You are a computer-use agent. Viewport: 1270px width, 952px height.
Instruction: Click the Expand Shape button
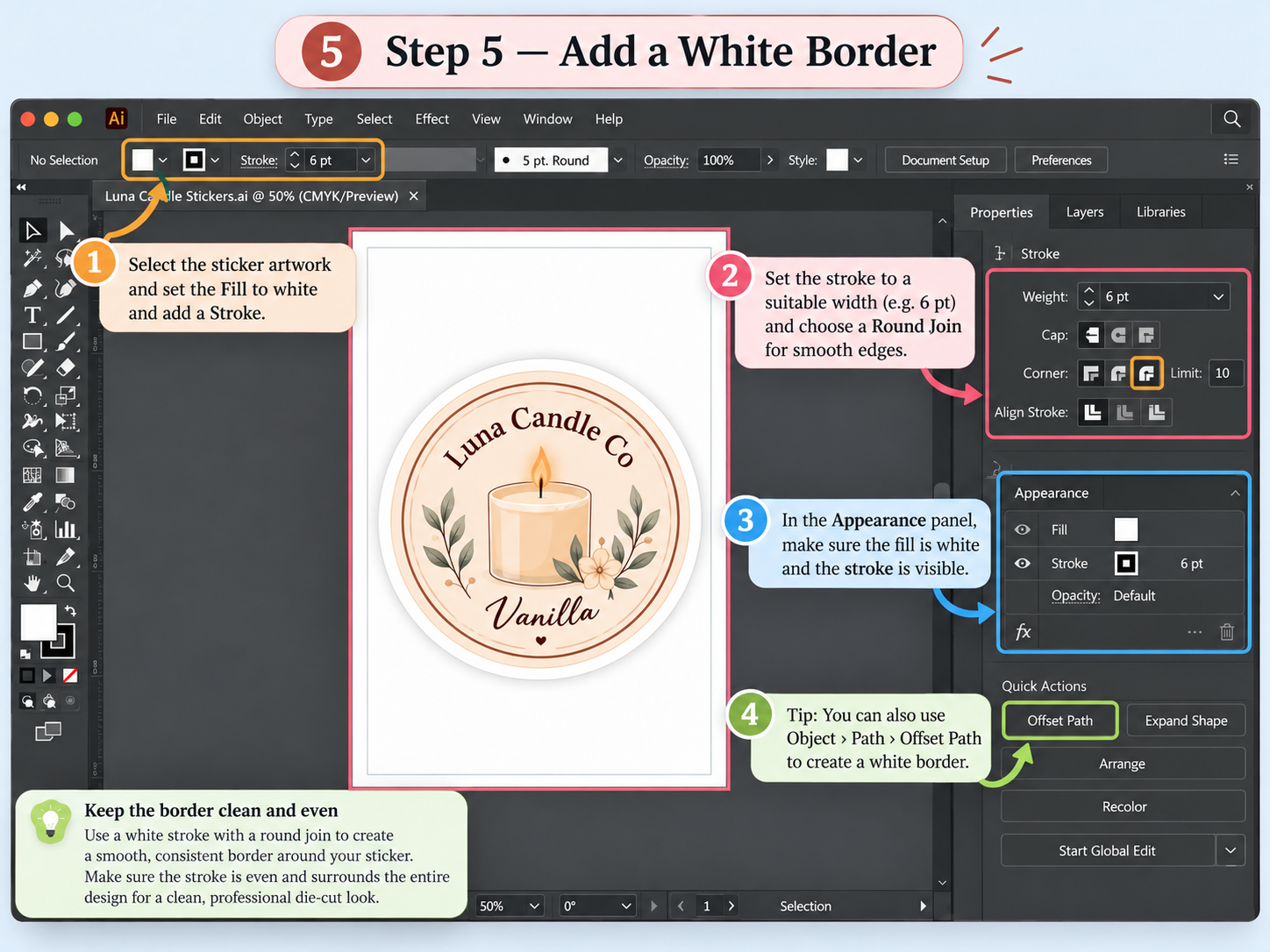coord(1186,721)
